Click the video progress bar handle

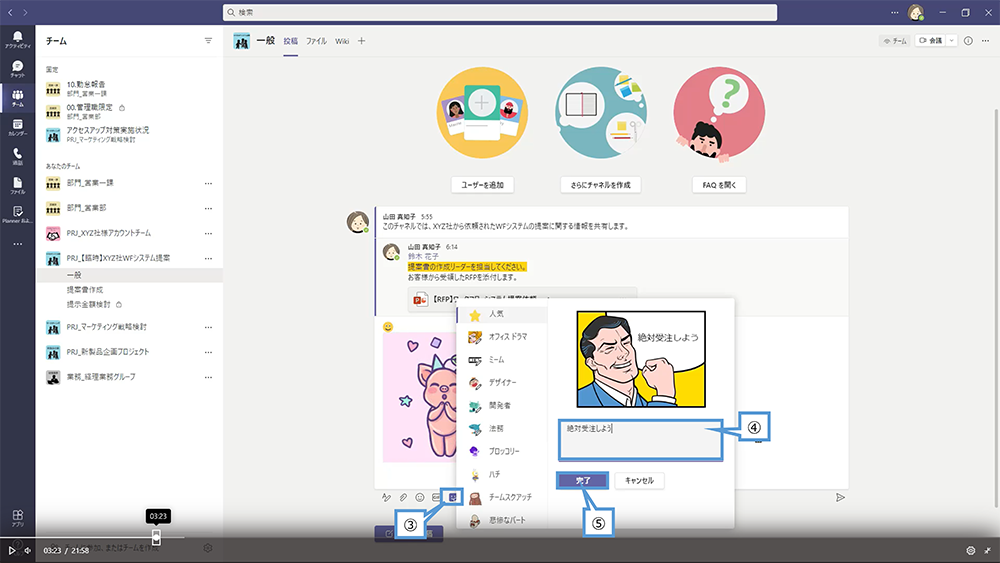[156, 537]
